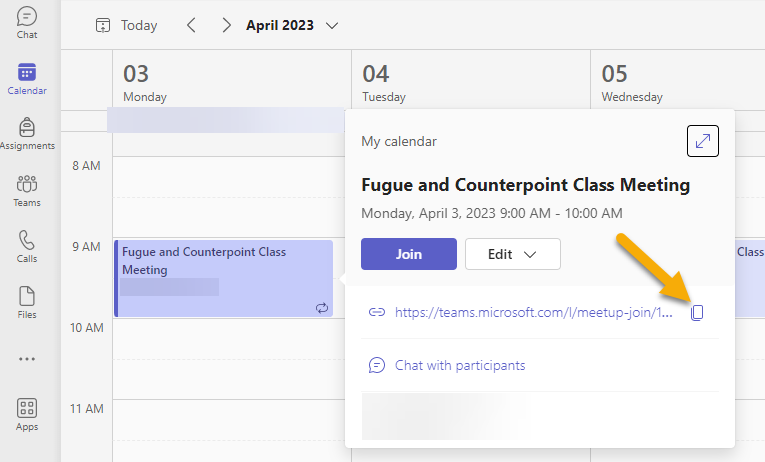Open the Apps store icon

click(x=27, y=414)
